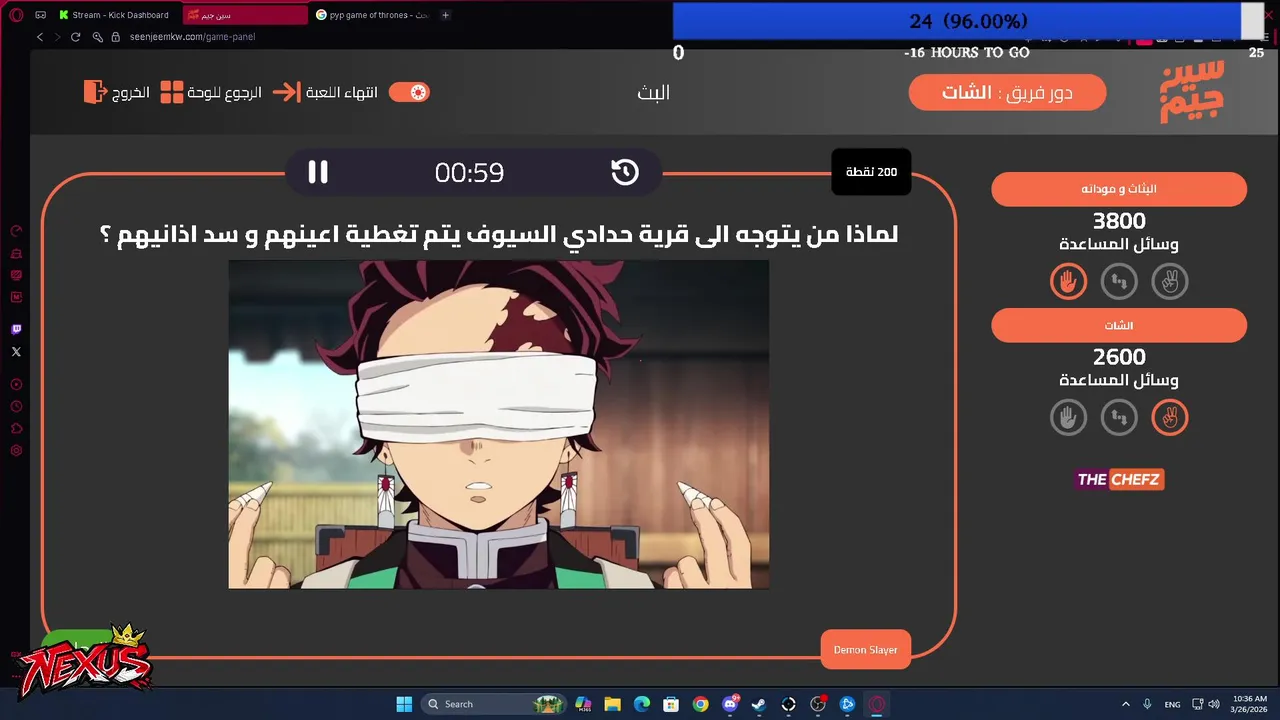
Task: Show hidden system tray icons
Action: [x=1125, y=704]
